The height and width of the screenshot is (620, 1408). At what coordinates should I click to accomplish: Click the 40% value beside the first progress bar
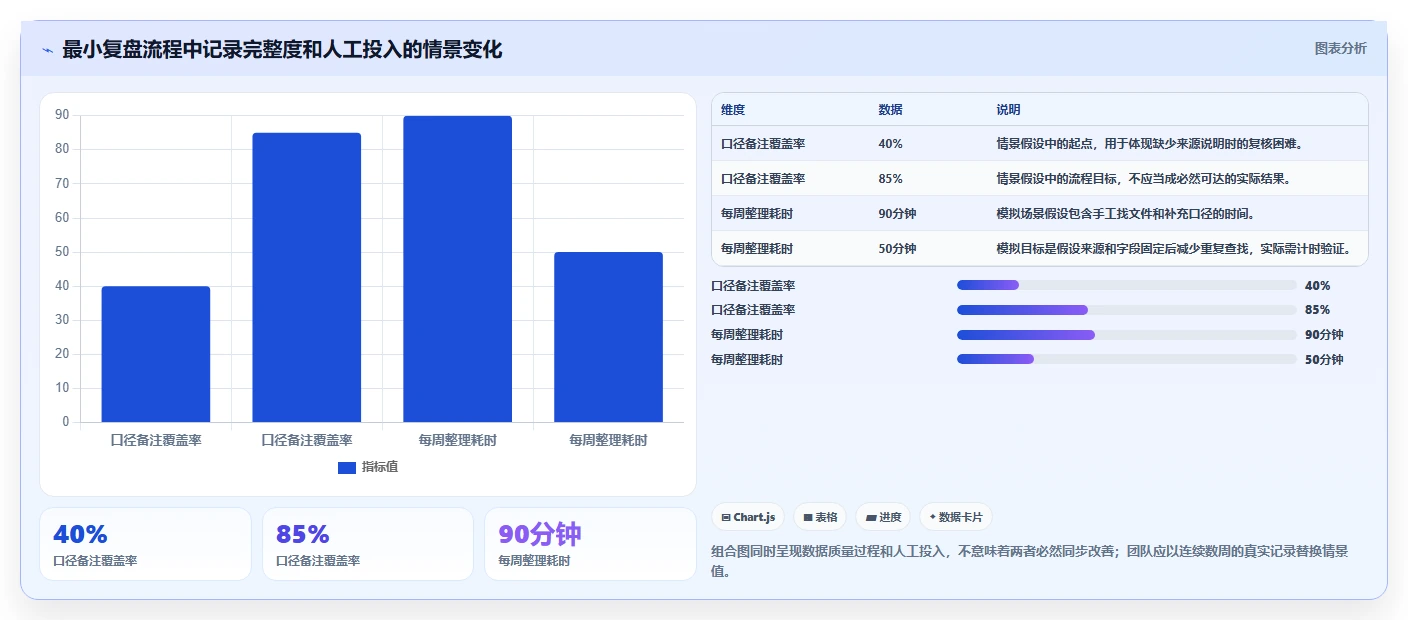coord(1318,286)
